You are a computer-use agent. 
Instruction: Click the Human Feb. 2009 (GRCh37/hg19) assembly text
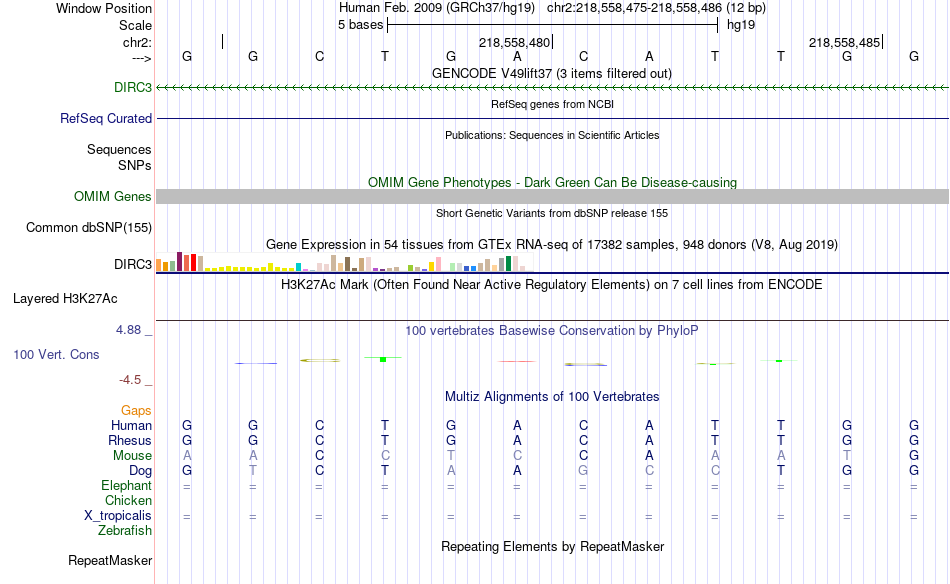click(x=436, y=8)
